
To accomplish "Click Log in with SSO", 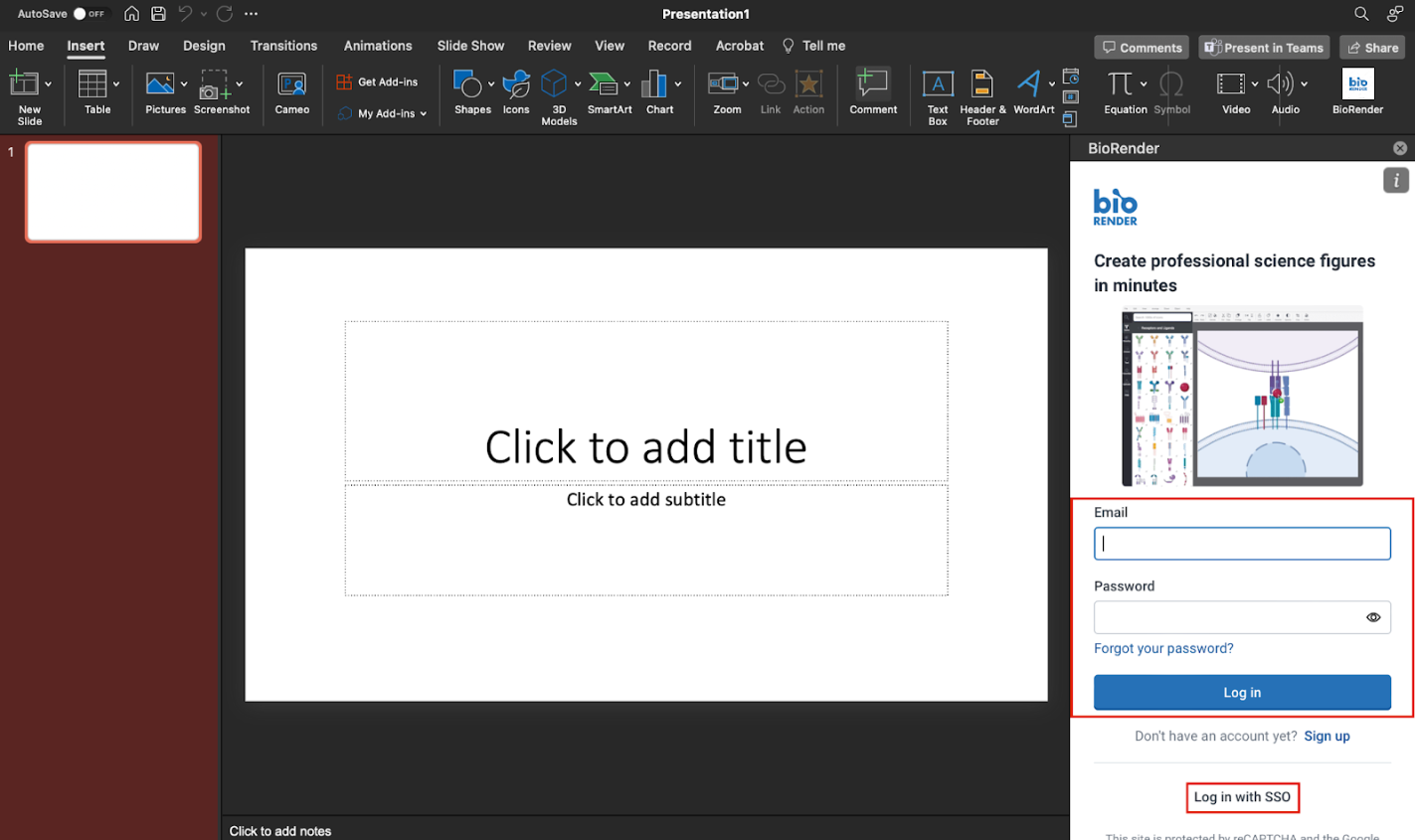I will tap(1242, 797).
